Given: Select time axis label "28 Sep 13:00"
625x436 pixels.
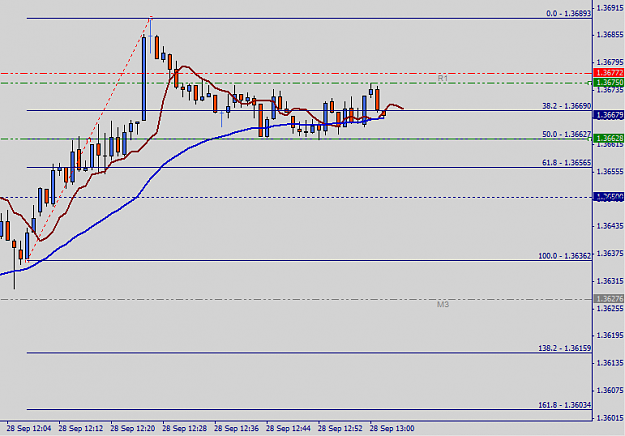Looking at the screenshot, I should point(391,429).
